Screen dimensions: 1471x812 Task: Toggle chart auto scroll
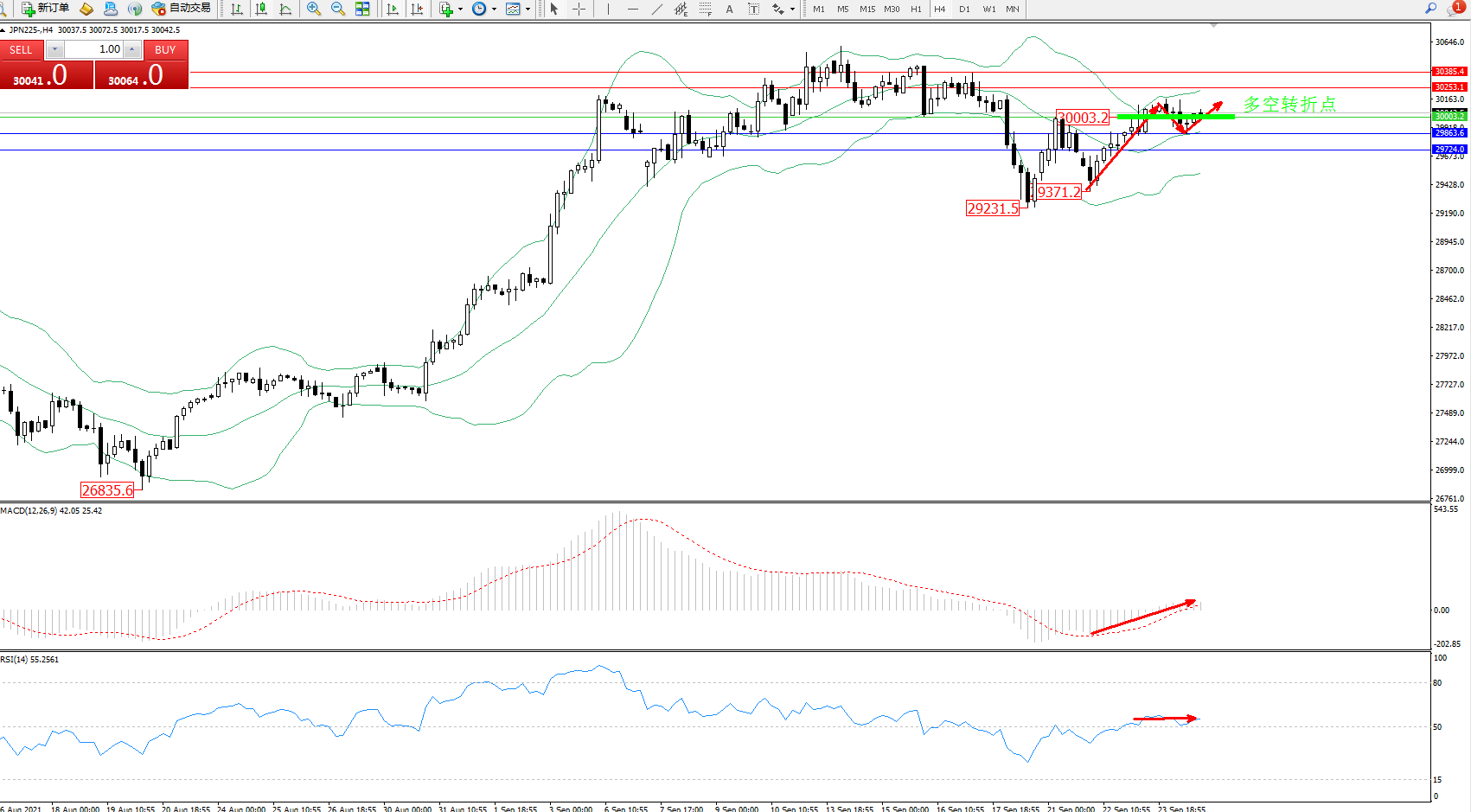click(x=393, y=9)
